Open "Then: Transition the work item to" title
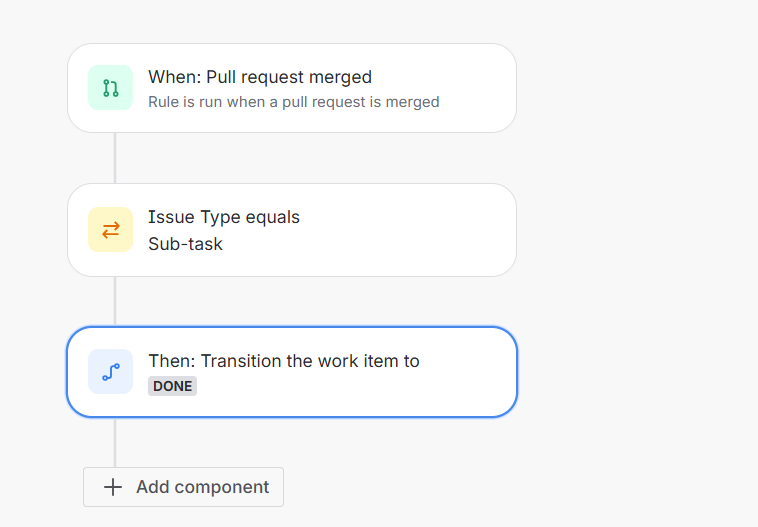The width and height of the screenshot is (758, 527). pyautogui.click(x=284, y=361)
